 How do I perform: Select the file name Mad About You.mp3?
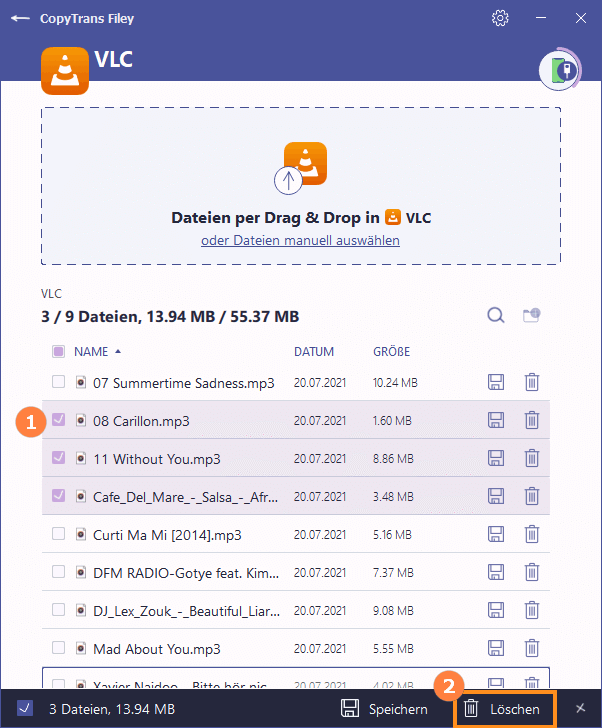click(x=157, y=649)
